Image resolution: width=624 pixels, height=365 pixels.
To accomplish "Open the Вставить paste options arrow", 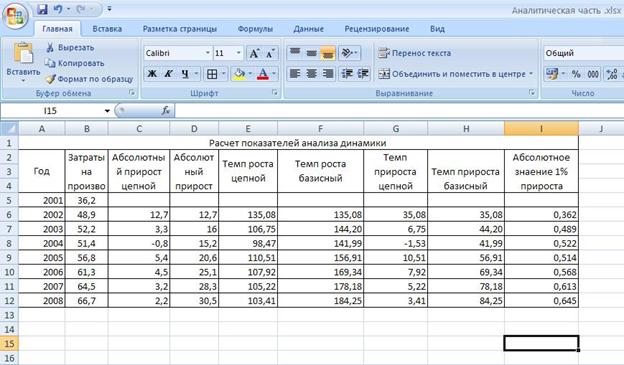I will [23, 80].
